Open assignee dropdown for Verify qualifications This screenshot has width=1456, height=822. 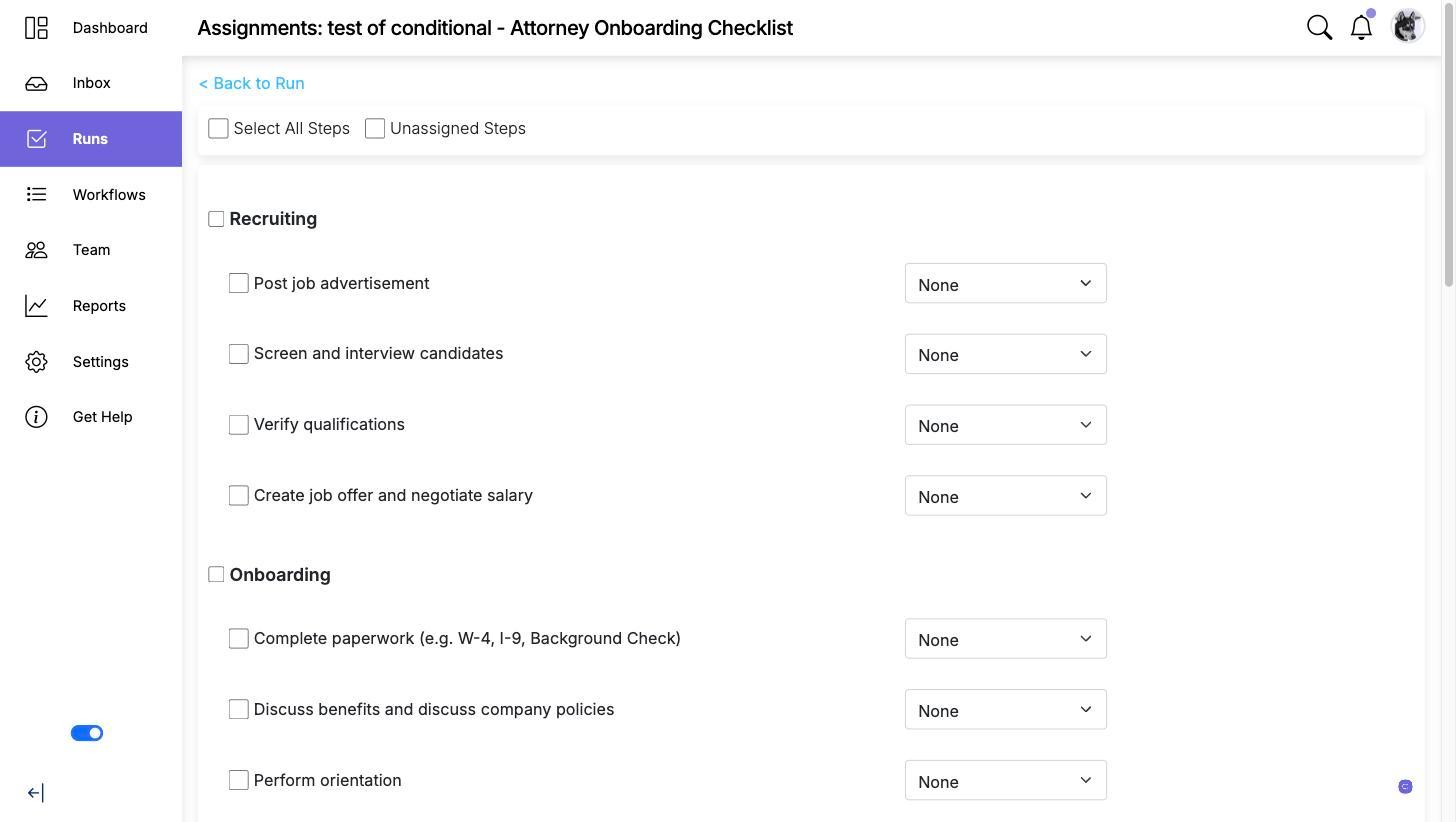tap(1005, 425)
